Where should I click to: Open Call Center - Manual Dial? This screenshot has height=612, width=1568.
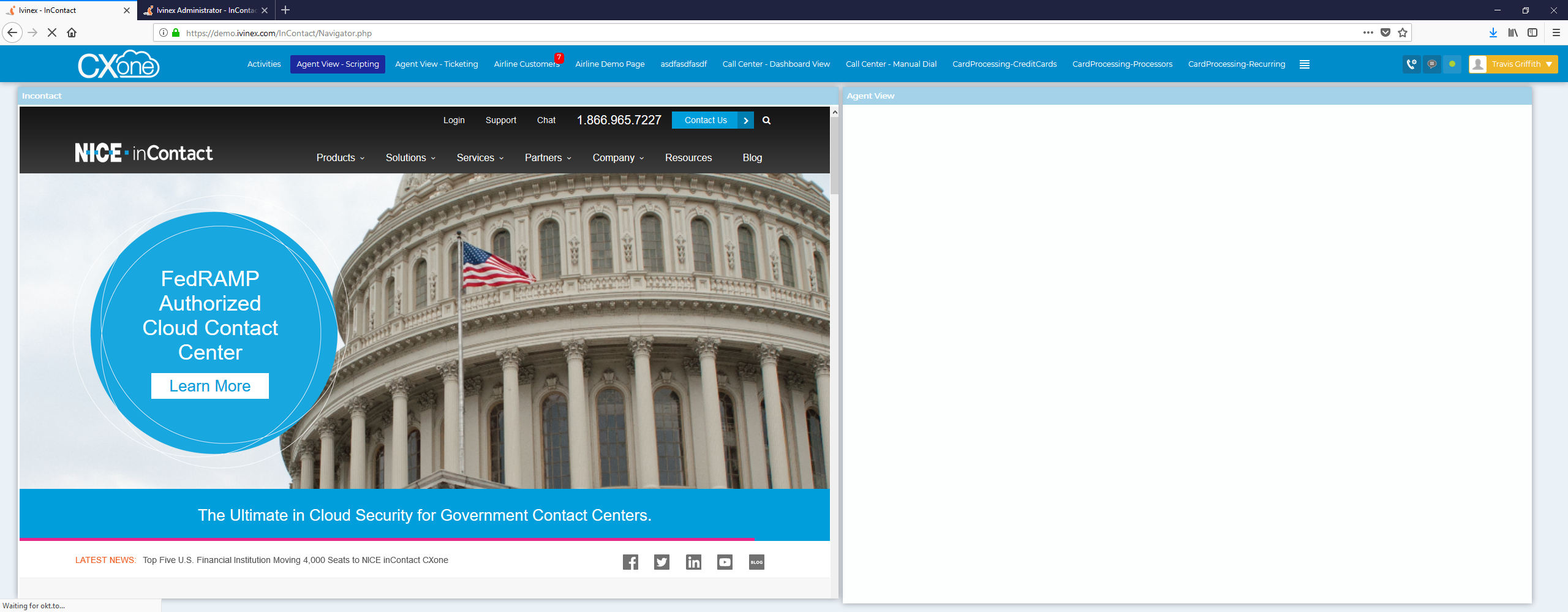click(891, 64)
